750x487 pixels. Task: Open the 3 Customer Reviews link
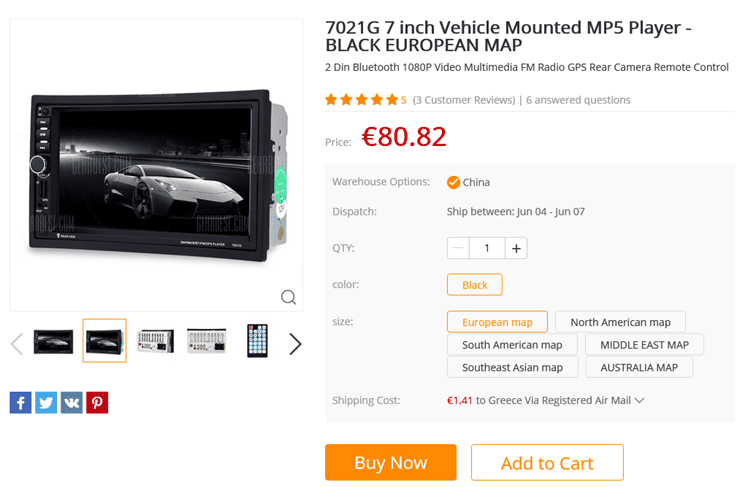[464, 100]
